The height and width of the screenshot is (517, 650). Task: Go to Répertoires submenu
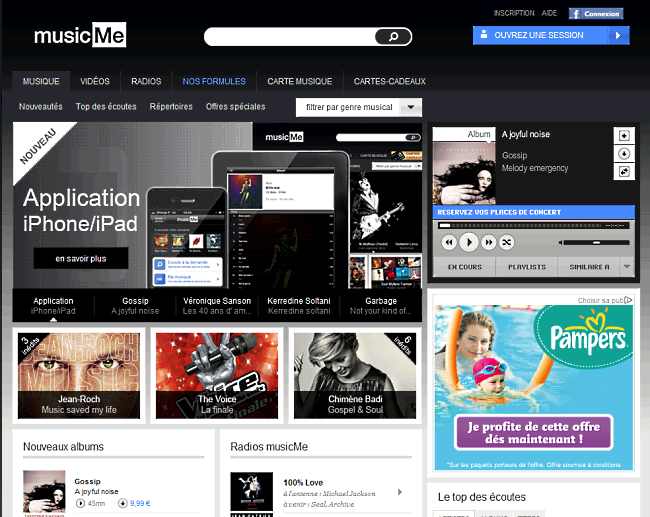[x=171, y=107]
